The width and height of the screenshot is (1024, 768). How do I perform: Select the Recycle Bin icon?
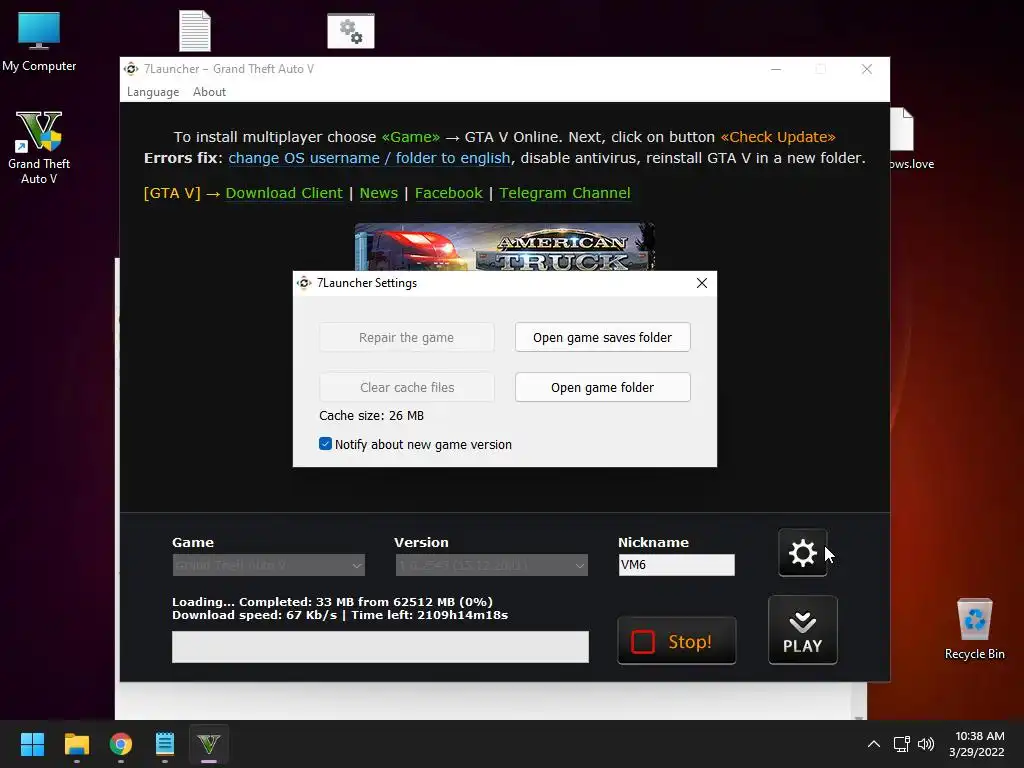[974, 630]
